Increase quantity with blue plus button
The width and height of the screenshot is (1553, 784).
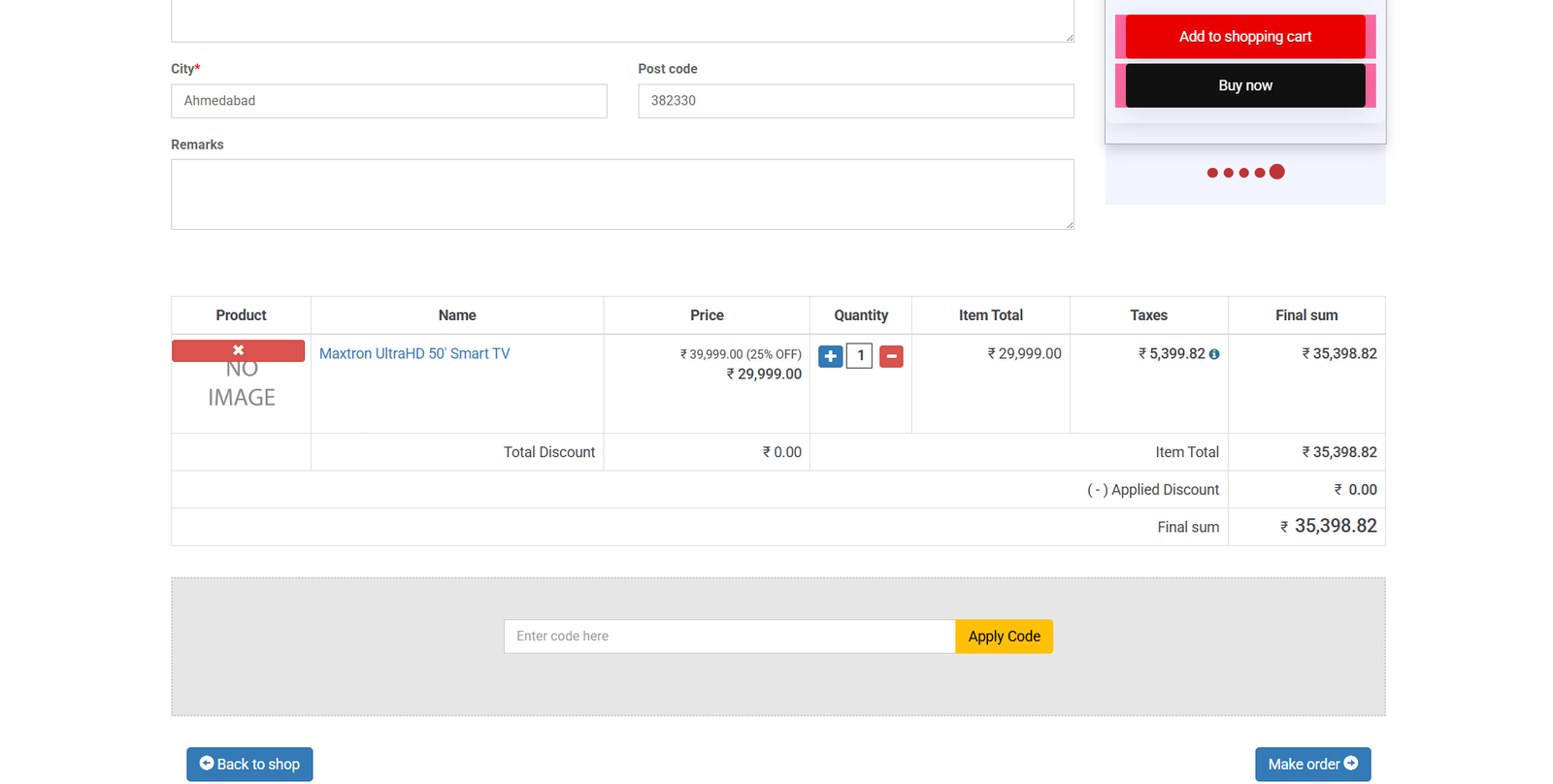point(830,356)
